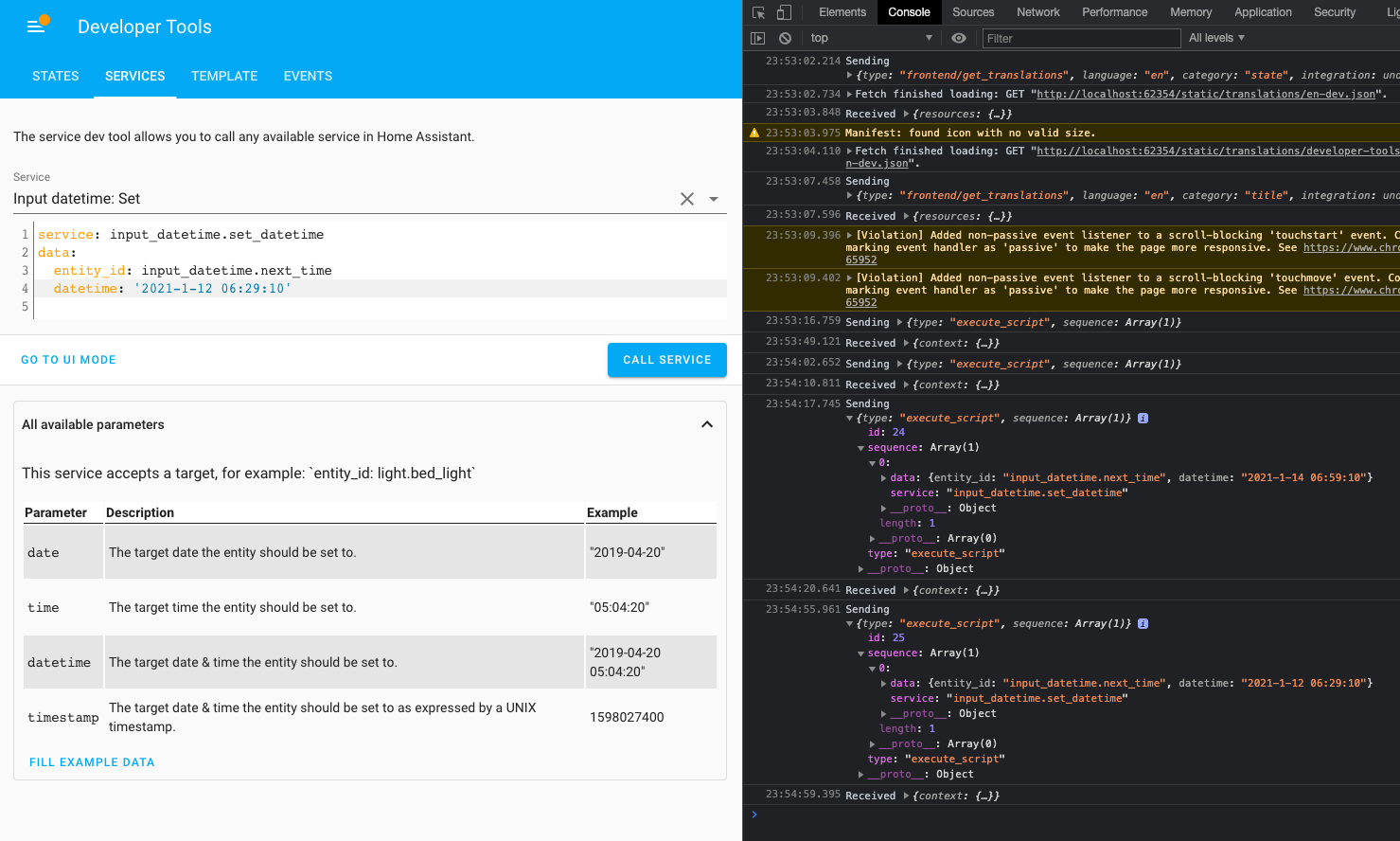Click the console Filter input field
Image resolution: width=1400 pixels, height=841 pixels.
[x=1081, y=37]
